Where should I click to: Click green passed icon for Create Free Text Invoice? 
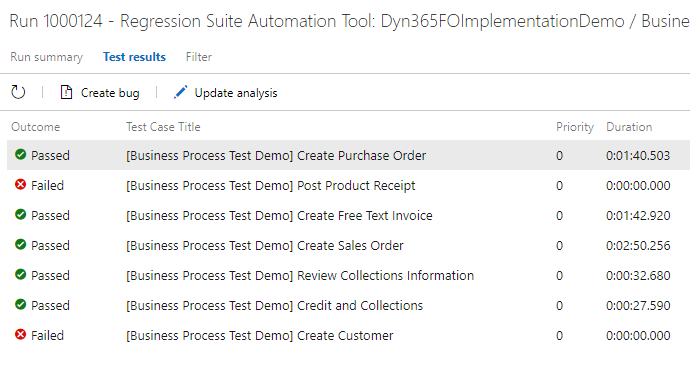[20, 214]
